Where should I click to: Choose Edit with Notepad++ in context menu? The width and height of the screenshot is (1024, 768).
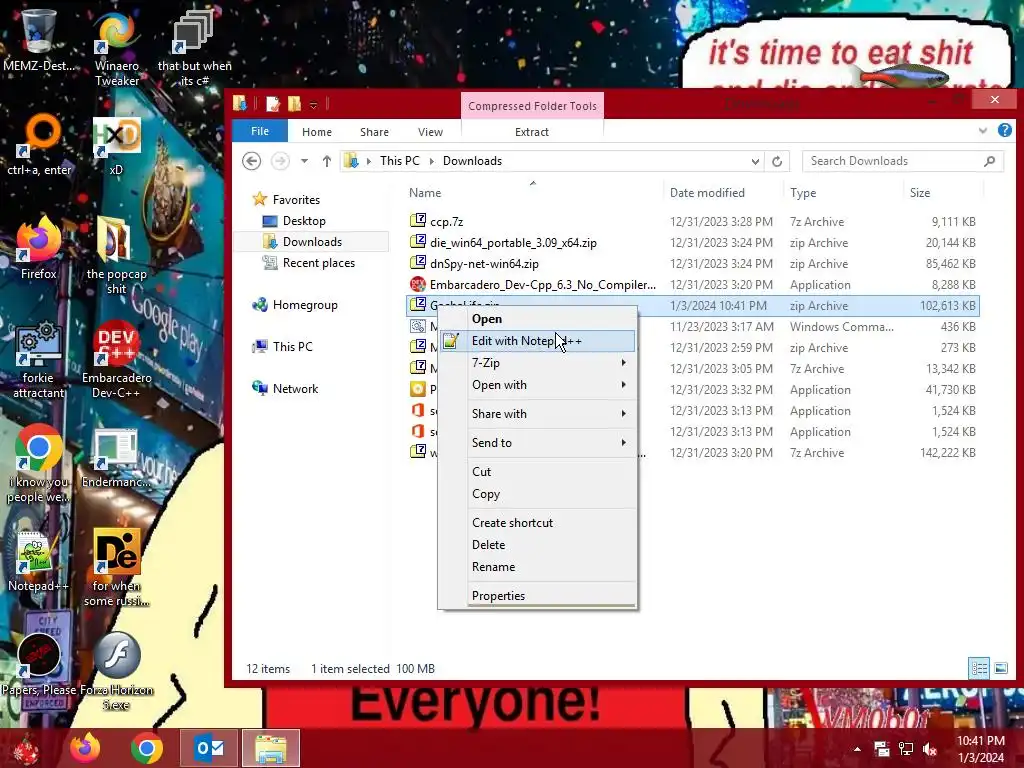click(537, 341)
